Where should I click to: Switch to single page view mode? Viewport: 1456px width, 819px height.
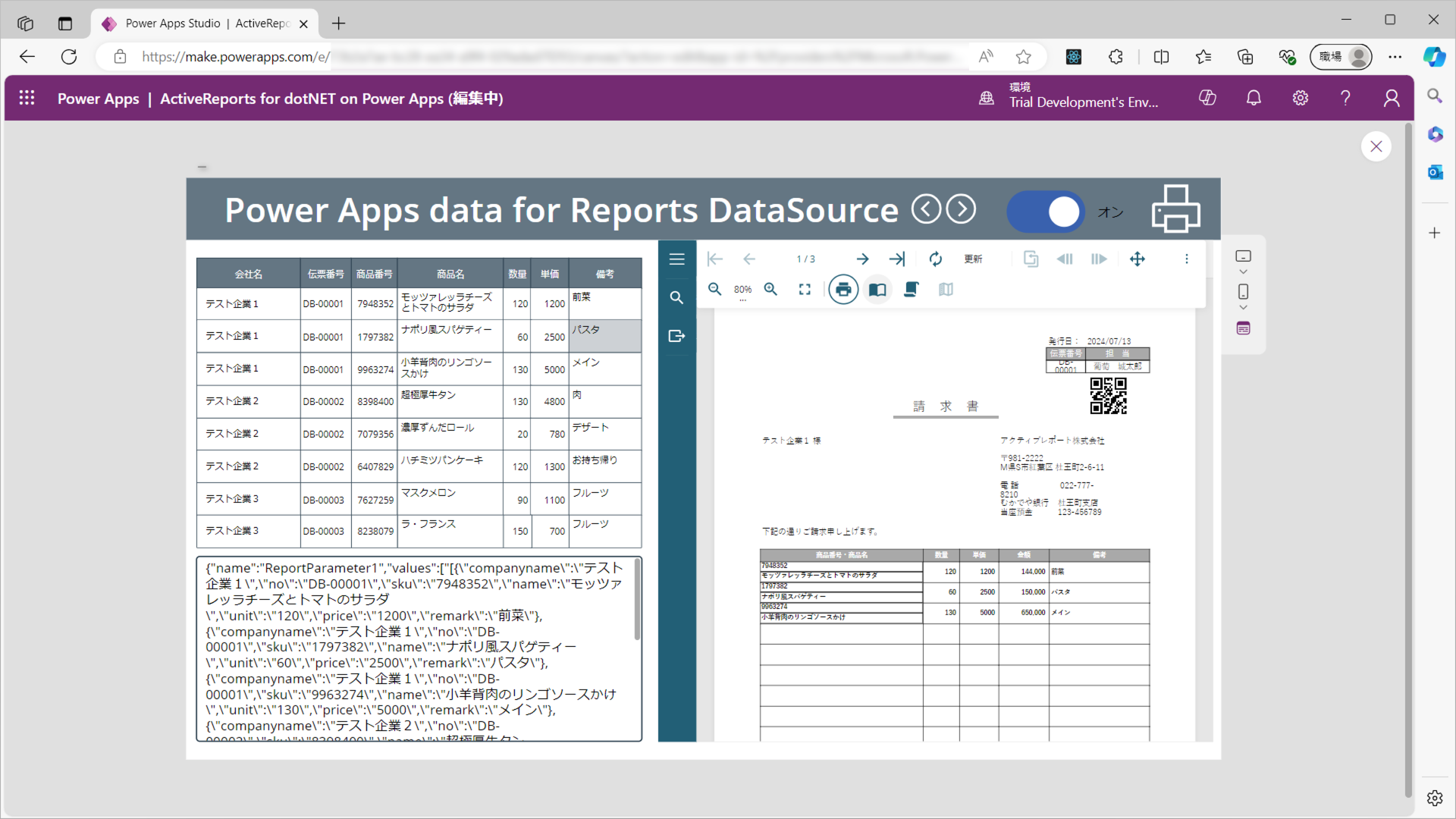point(877,289)
